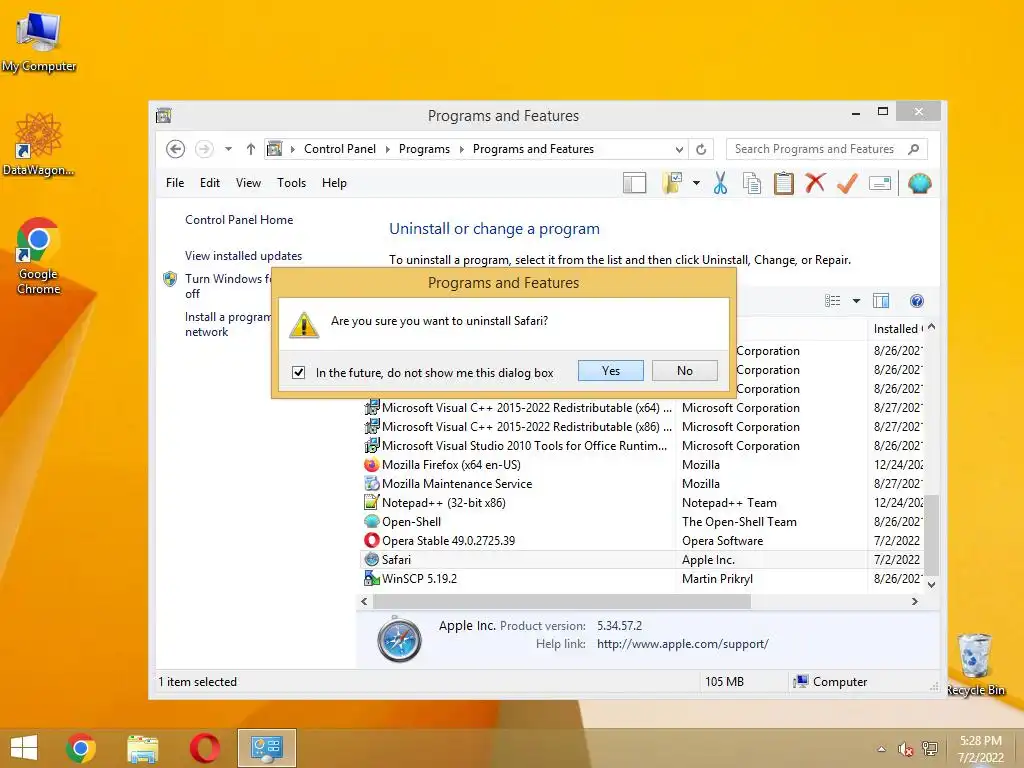Open the recent locations dropdown arrow
Viewport: 1024px width, 768px height.
coord(228,149)
